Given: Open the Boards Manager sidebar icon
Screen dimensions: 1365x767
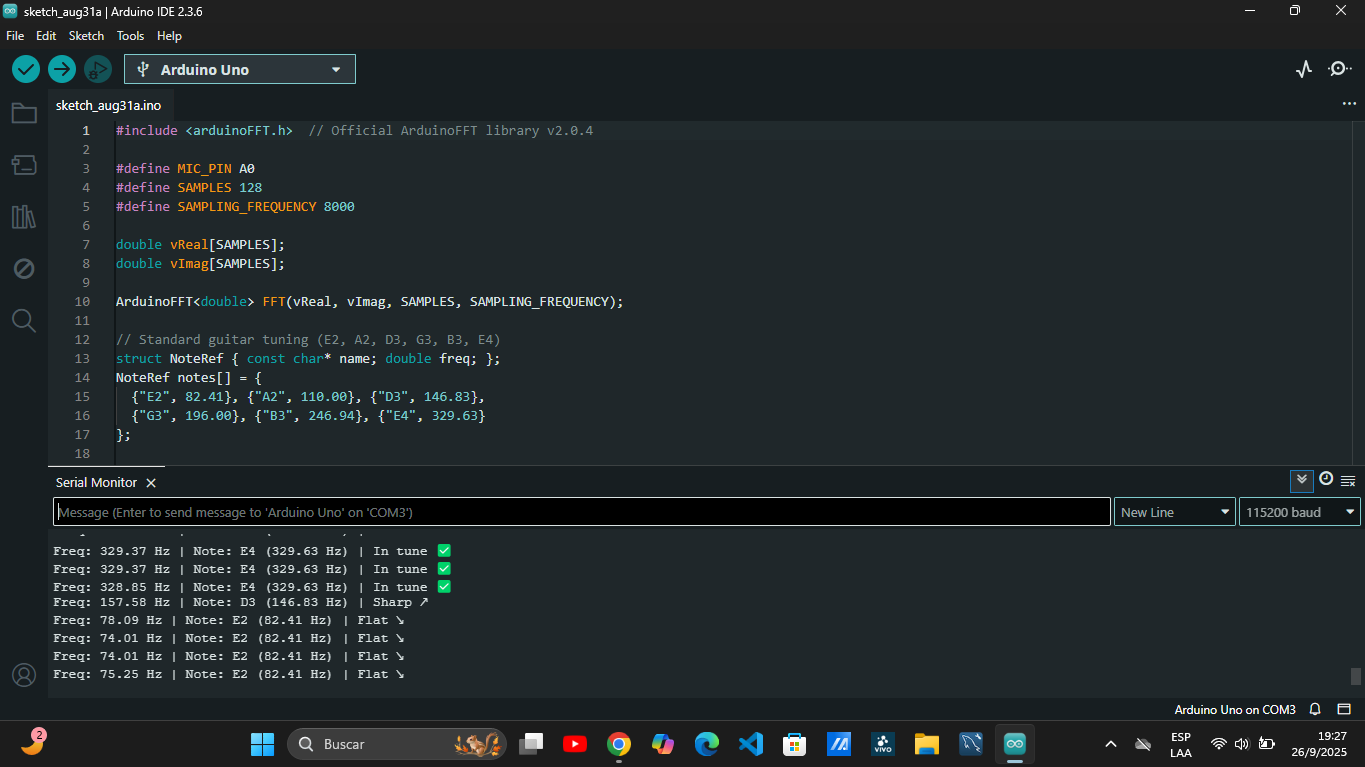Looking at the screenshot, I should click(24, 165).
